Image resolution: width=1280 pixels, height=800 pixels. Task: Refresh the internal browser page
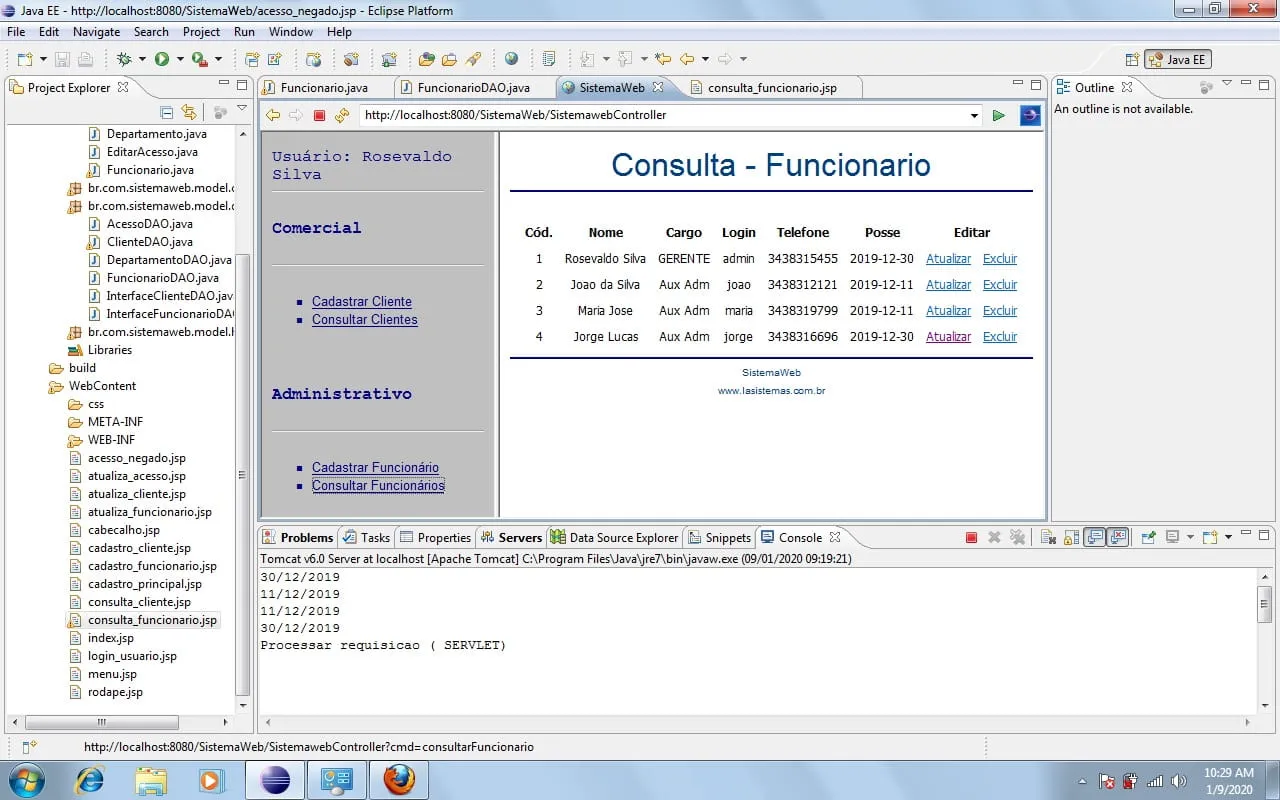342,116
